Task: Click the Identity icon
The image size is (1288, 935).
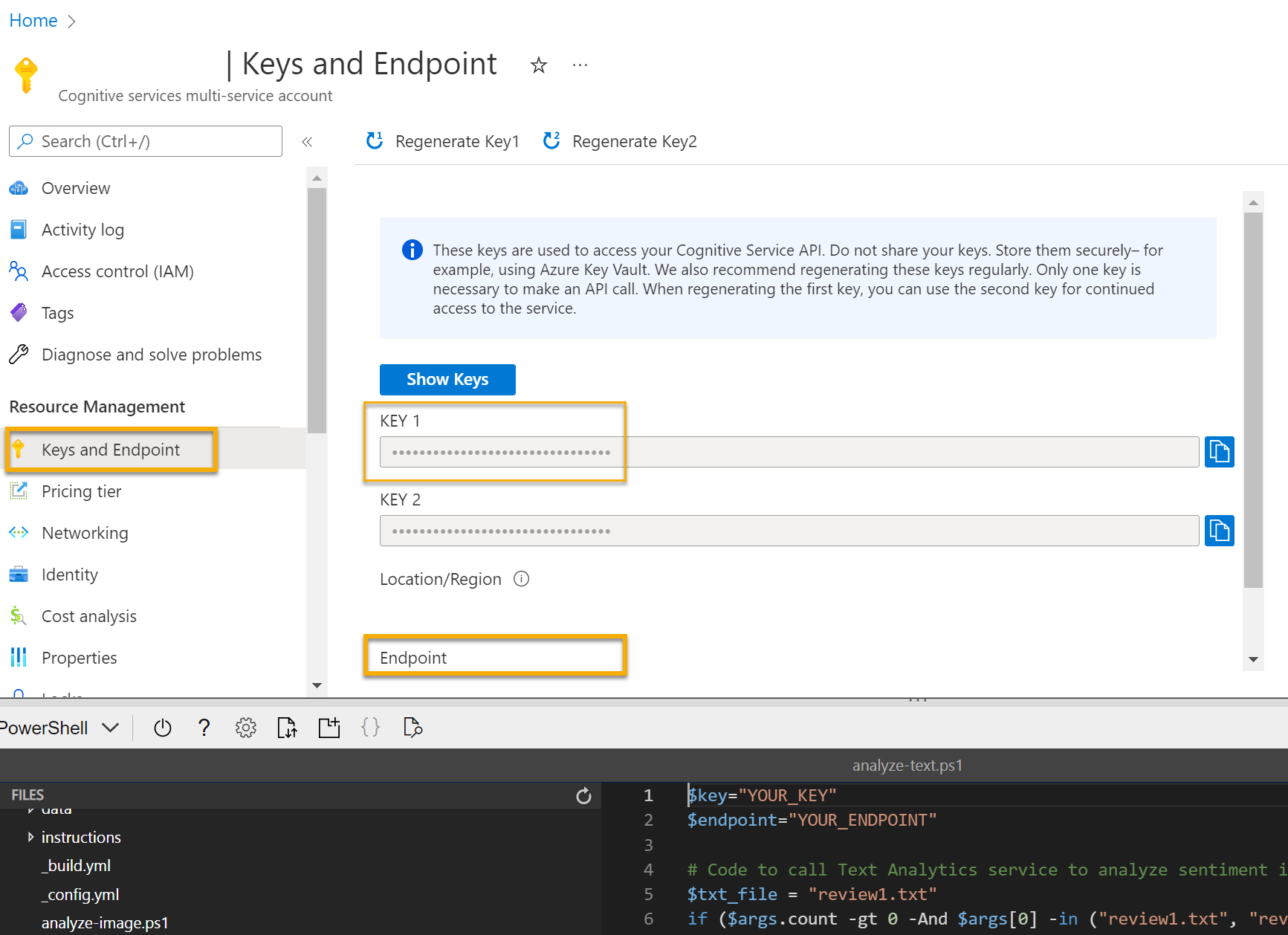Action: click(x=19, y=575)
